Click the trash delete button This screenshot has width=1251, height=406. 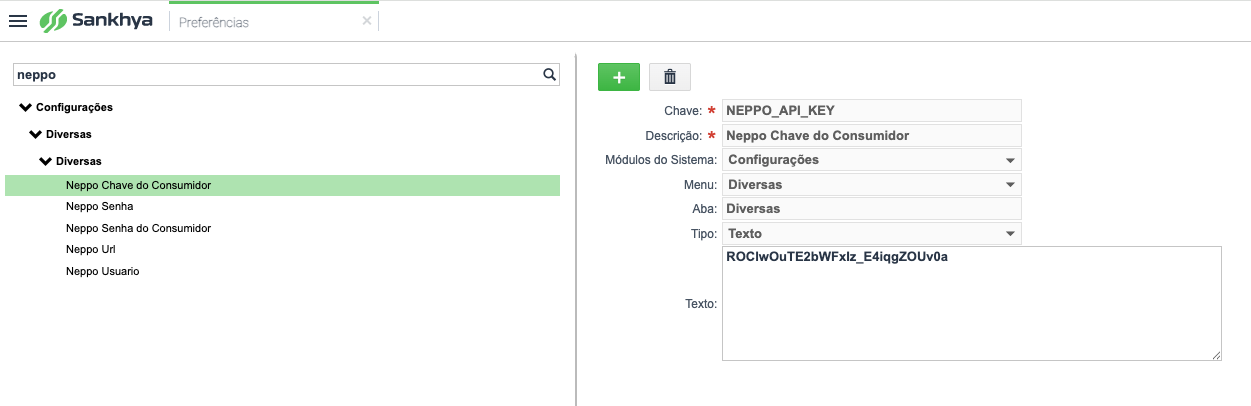[670, 76]
